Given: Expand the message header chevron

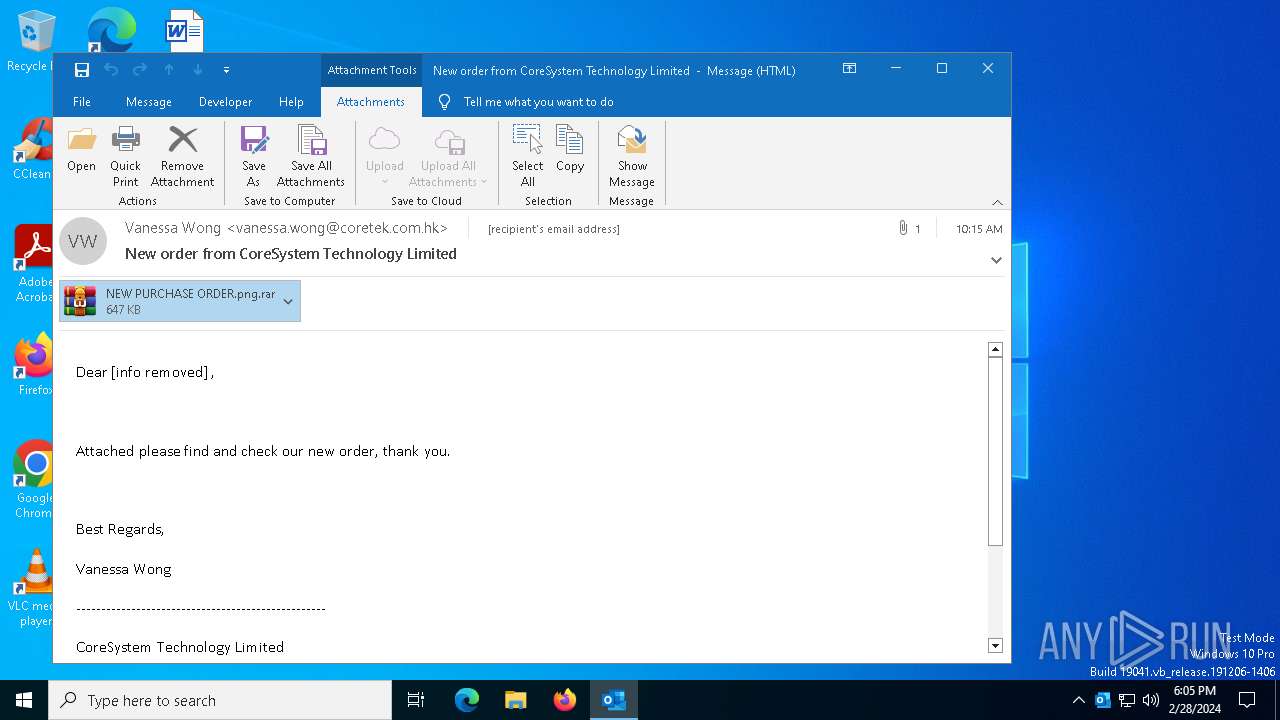Looking at the screenshot, I should click(996, 260).
